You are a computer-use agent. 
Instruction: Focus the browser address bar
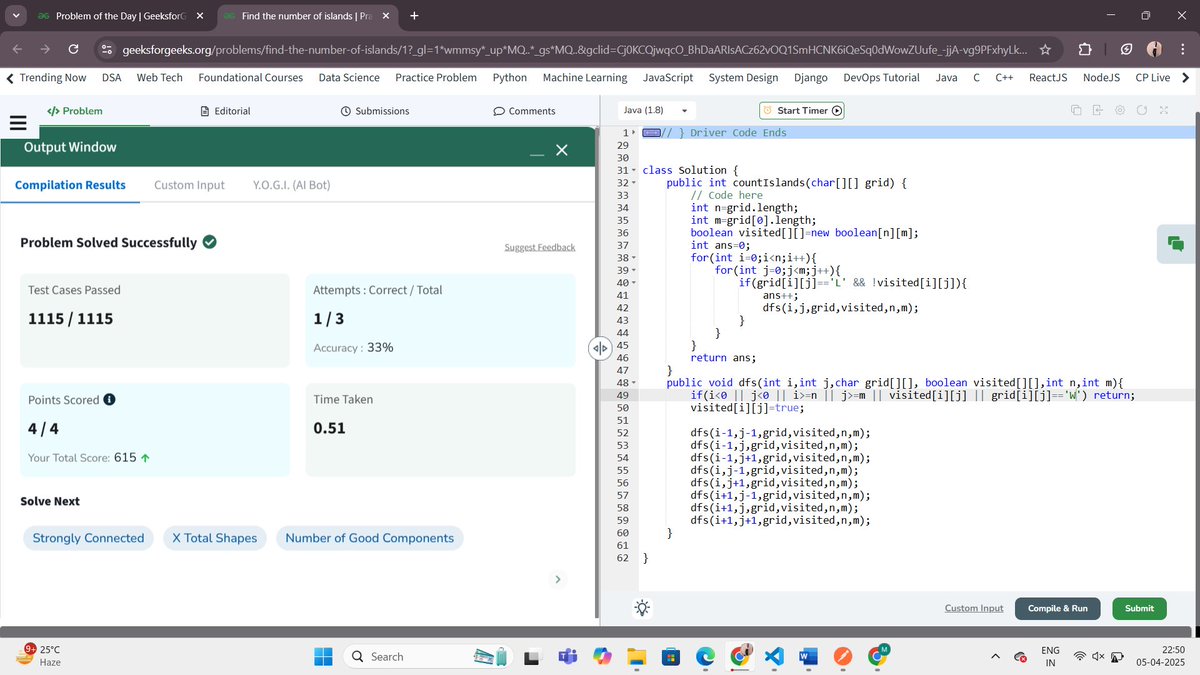point(575,49)
